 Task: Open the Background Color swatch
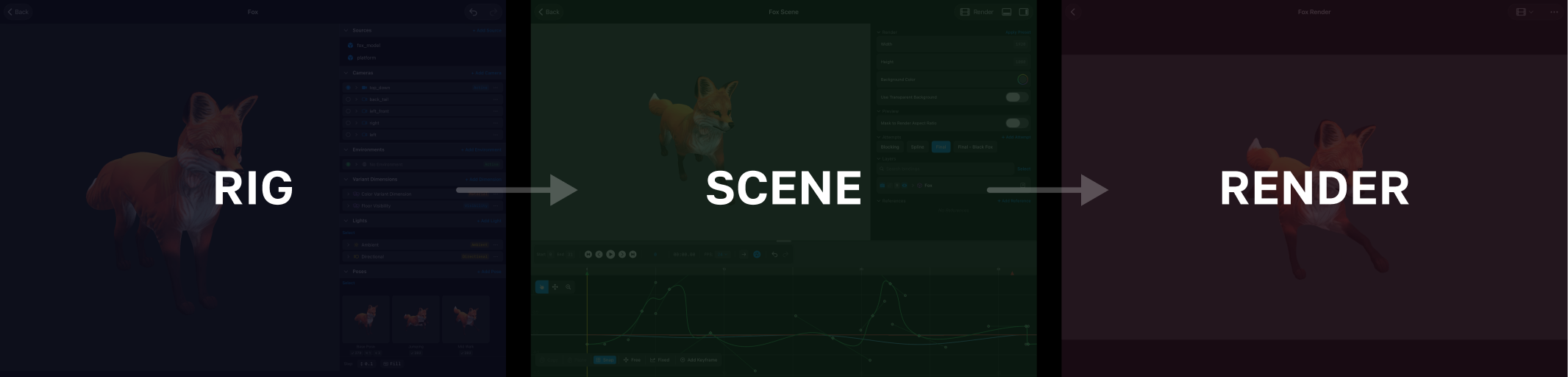pyautogui.click(x=1022, y=80)
